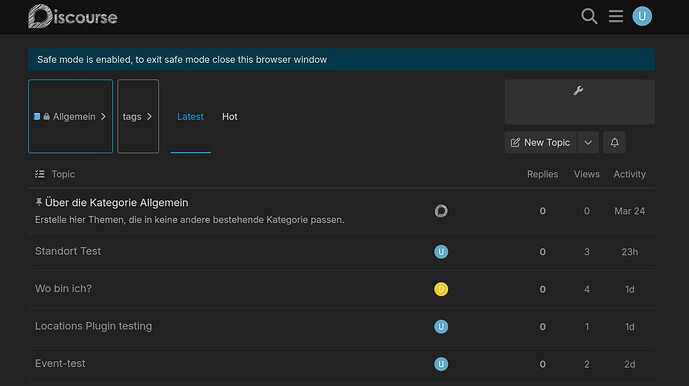Open the Locations Plugin testing topic
The image size is (689, 386).
tap(94, 326)
